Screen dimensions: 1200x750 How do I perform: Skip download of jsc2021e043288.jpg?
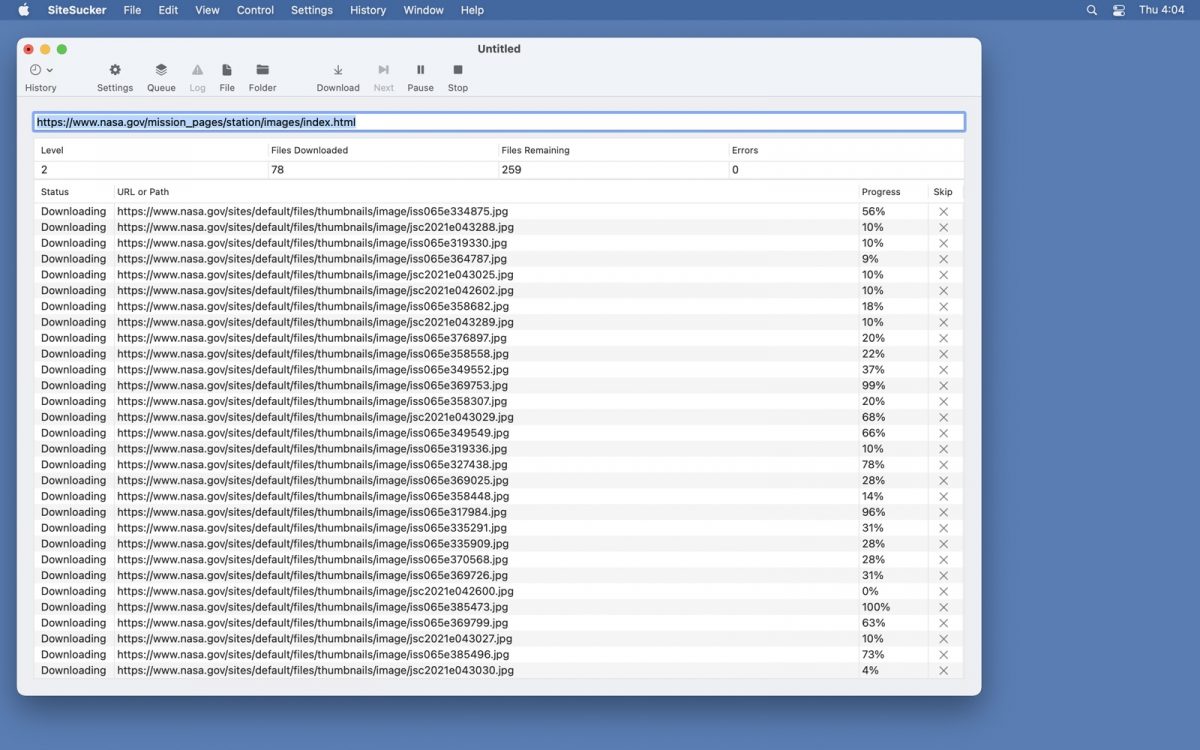(x=943, y=228)
